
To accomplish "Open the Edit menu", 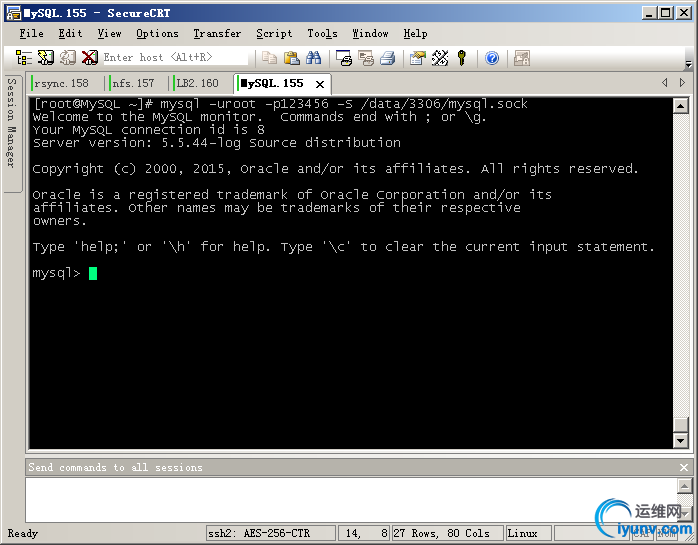I will click(70, 33).
